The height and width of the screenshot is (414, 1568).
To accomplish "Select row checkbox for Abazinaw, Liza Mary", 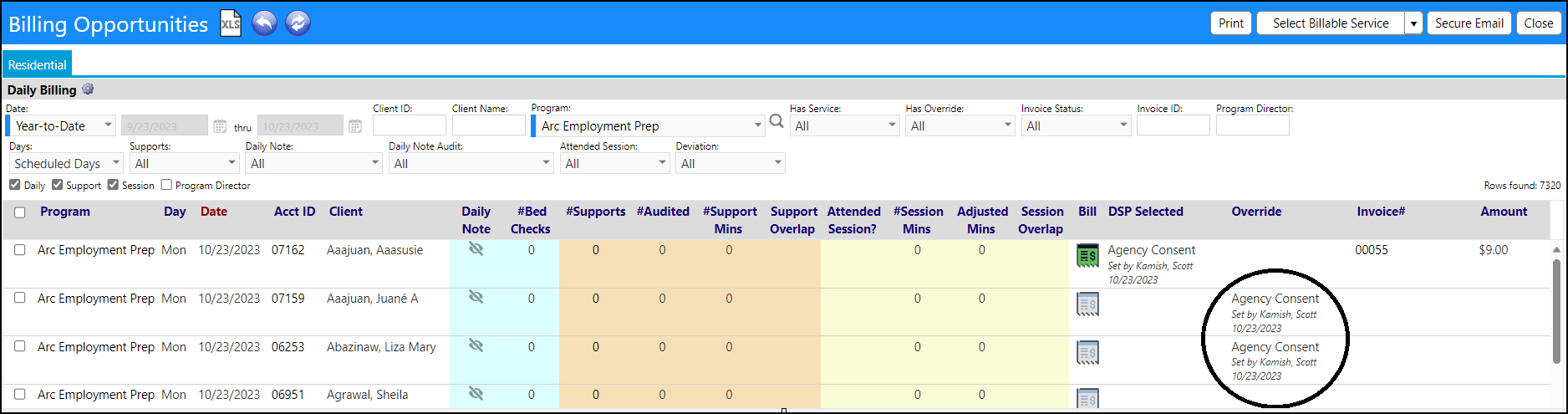I will (20, 346).
